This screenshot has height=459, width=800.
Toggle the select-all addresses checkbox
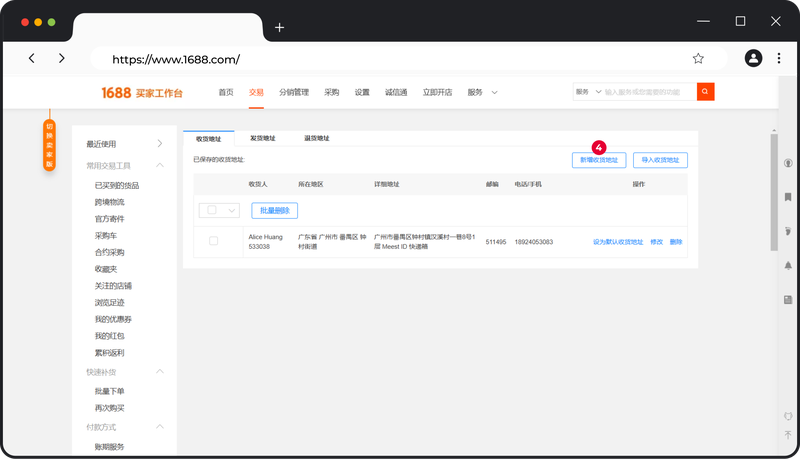[213, 210]
